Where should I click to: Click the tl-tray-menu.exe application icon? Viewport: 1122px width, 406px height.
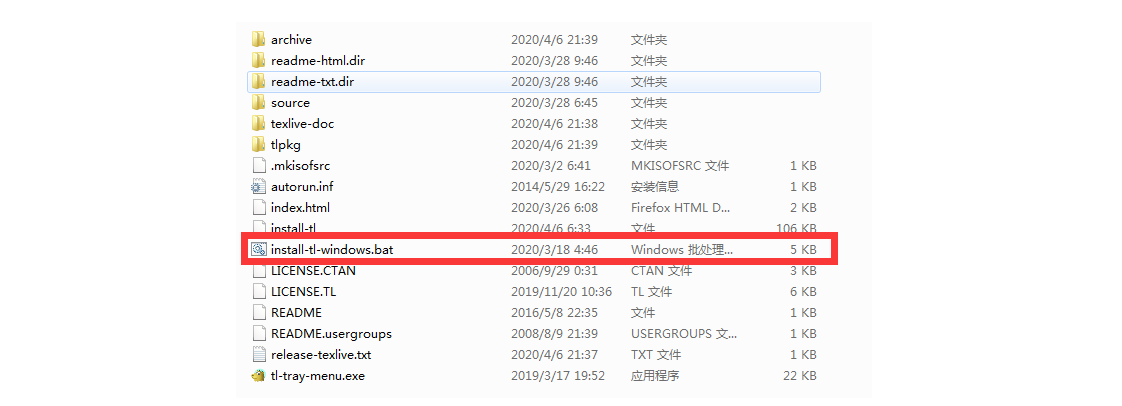tap(258, 375)
